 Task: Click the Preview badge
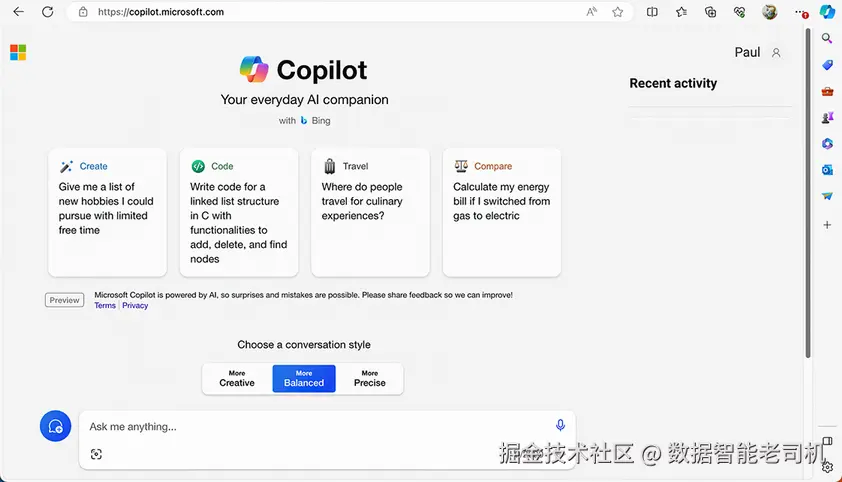point(64,300)
